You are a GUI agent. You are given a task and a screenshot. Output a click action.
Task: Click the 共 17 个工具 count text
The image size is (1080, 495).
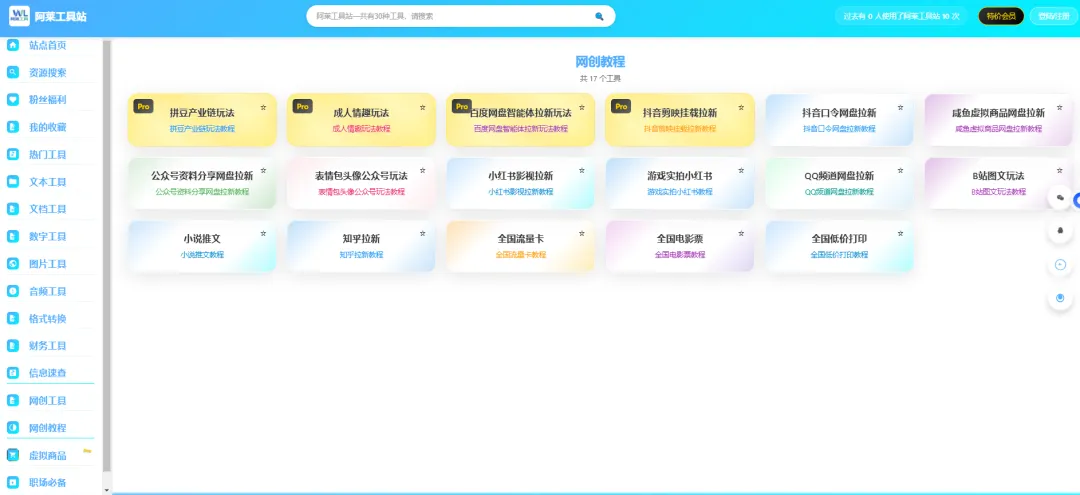coord(600,78)
